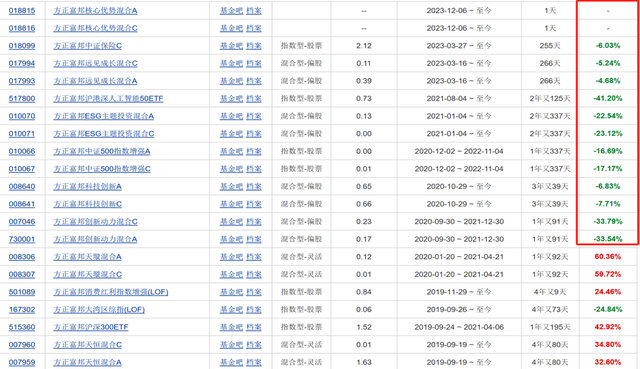
Task: Open 方正富邦中证500指数增强A link
Action: click(x=102, y=151)
